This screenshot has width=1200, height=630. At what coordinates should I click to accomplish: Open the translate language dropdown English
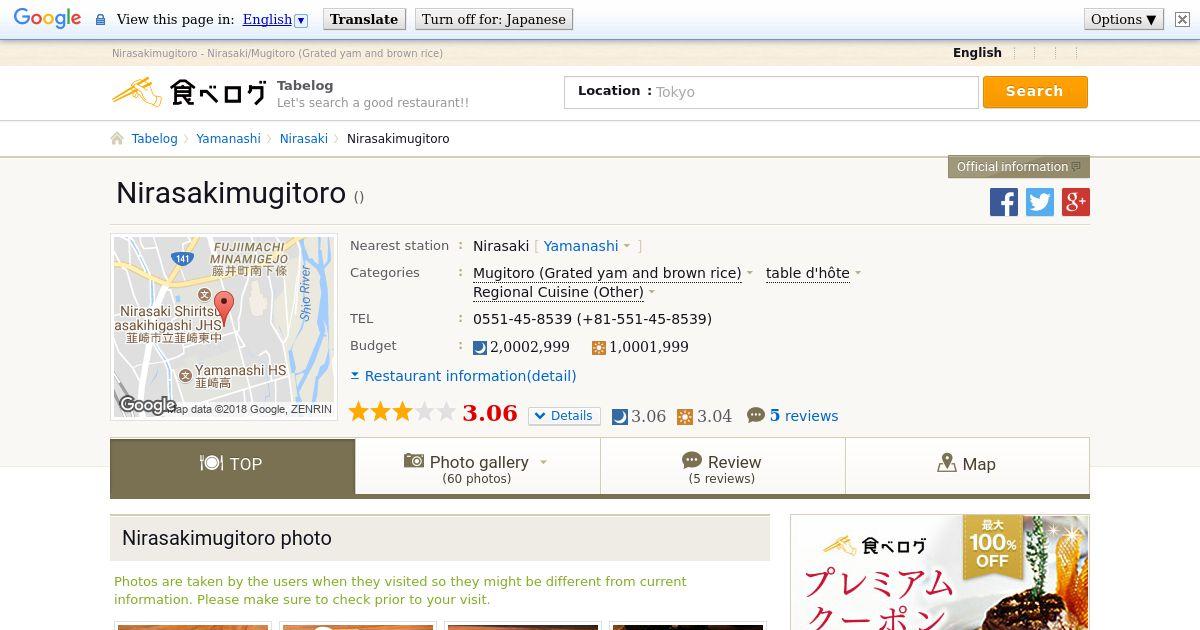275,19
